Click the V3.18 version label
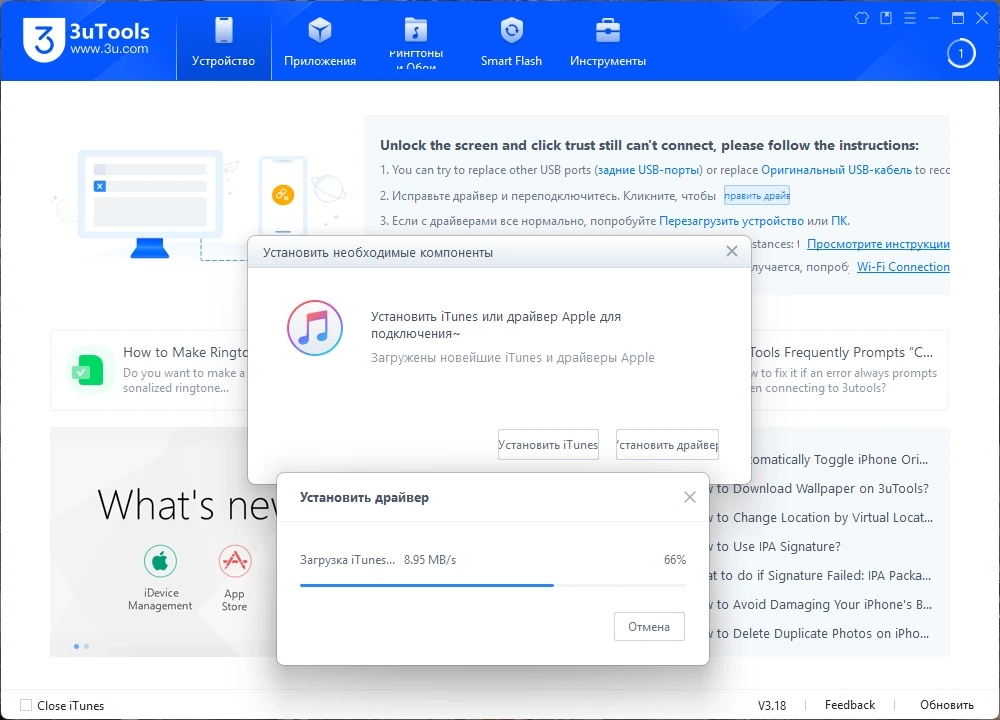The image size is (1000, 720). click(x=772, y=705)
